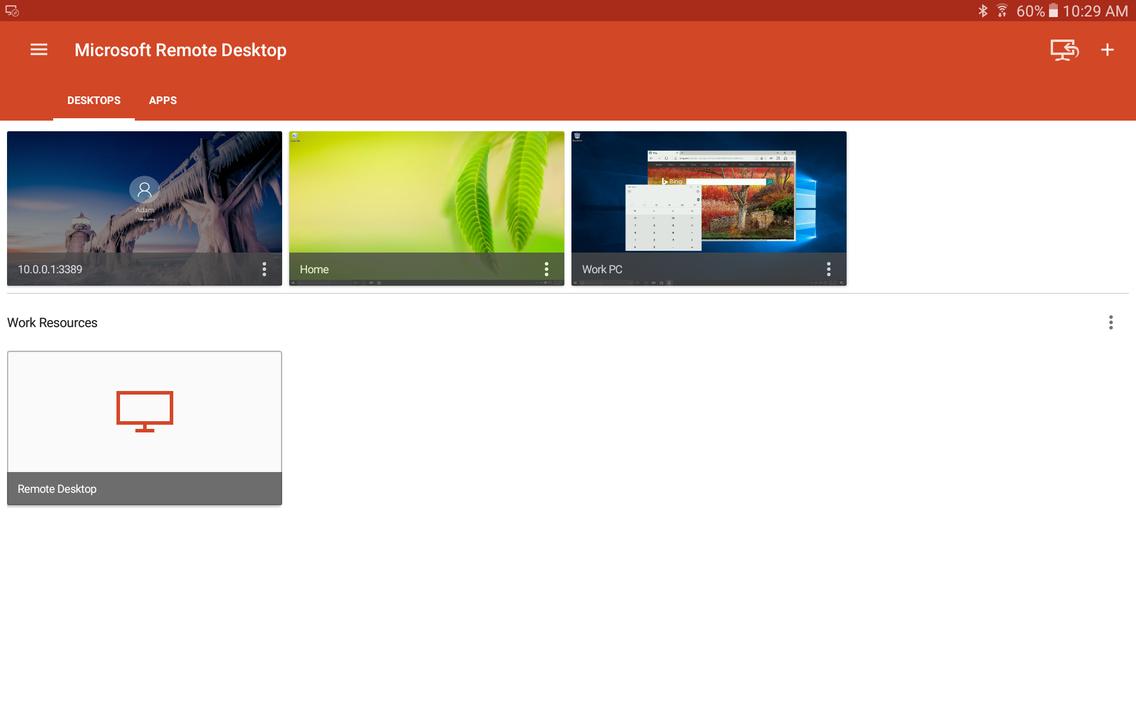
Task: Open the overflow menu on the 10.0.0.1:3389 tile
Action: (x=264, y=268)
